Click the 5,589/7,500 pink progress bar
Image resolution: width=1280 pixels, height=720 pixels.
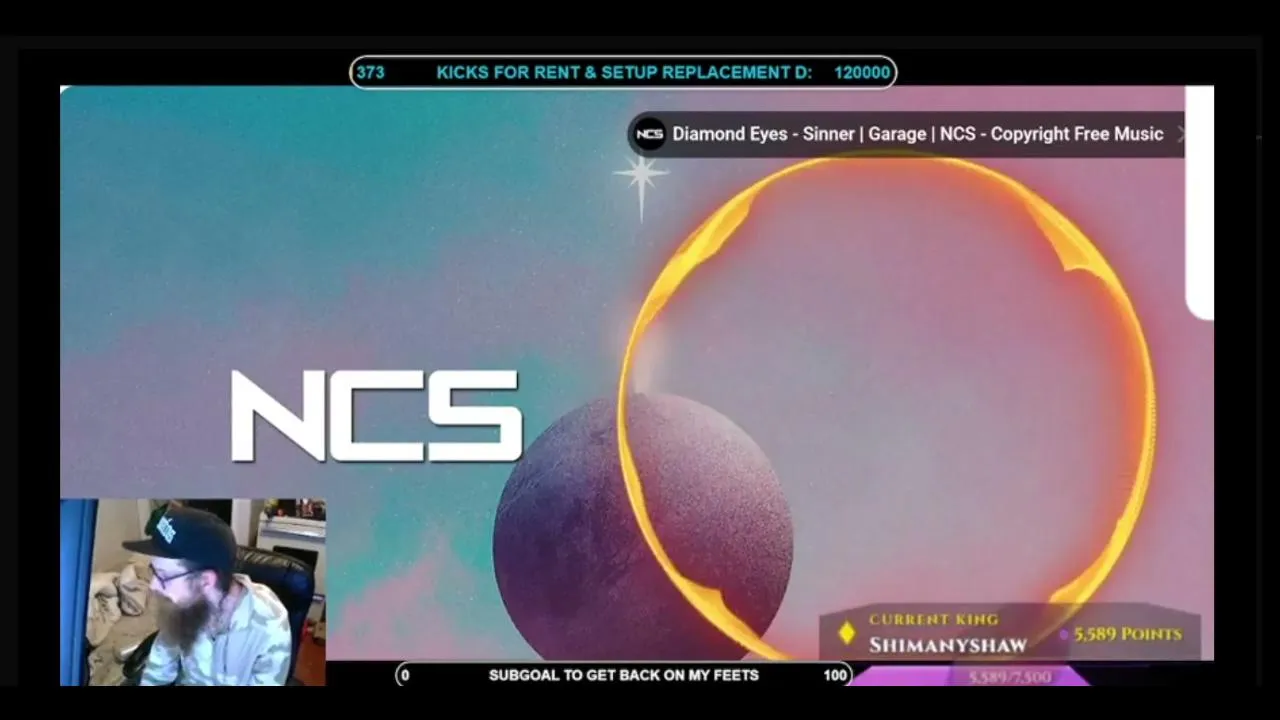coord(969,677)
